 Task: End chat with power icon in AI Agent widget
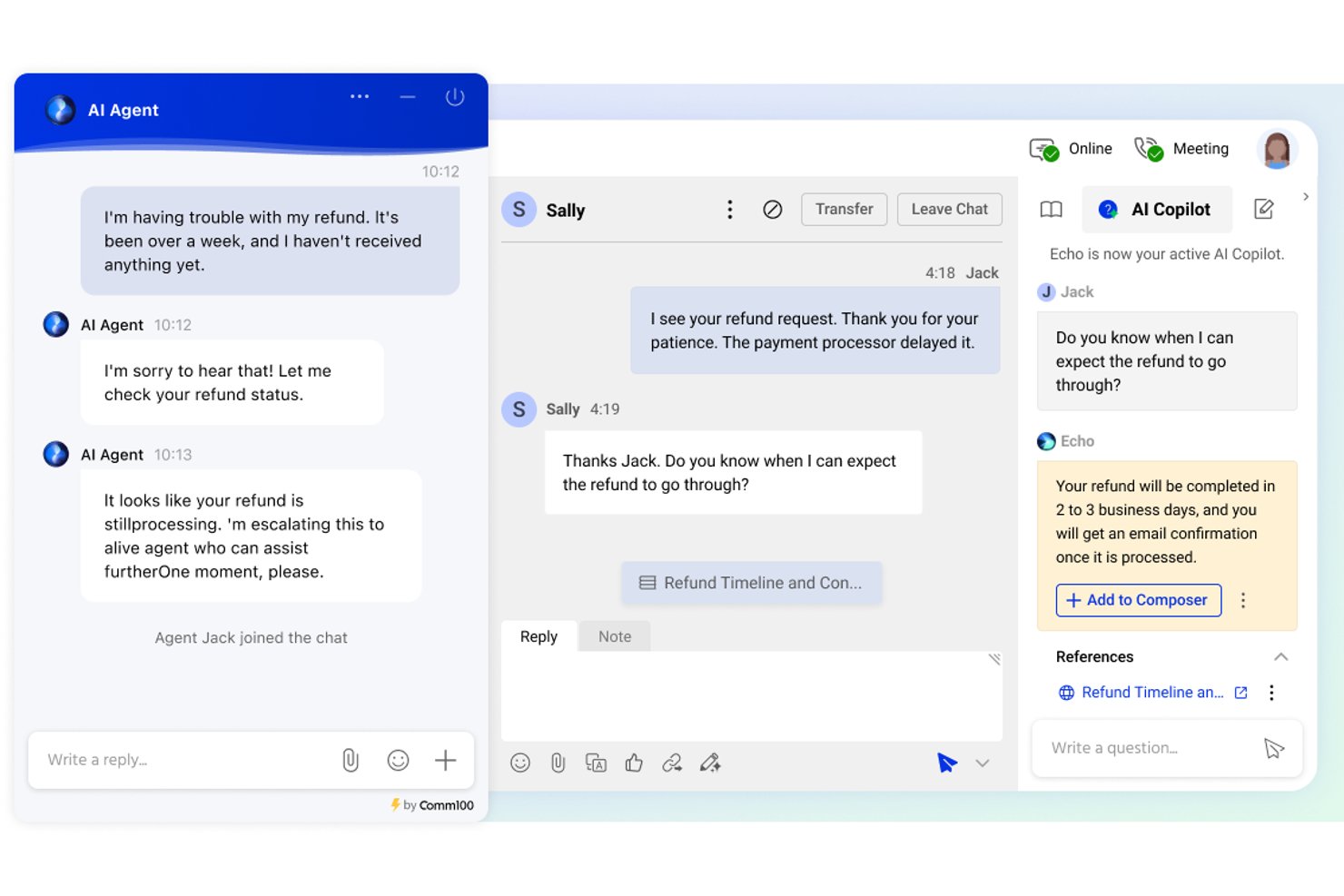coord(455,97)
